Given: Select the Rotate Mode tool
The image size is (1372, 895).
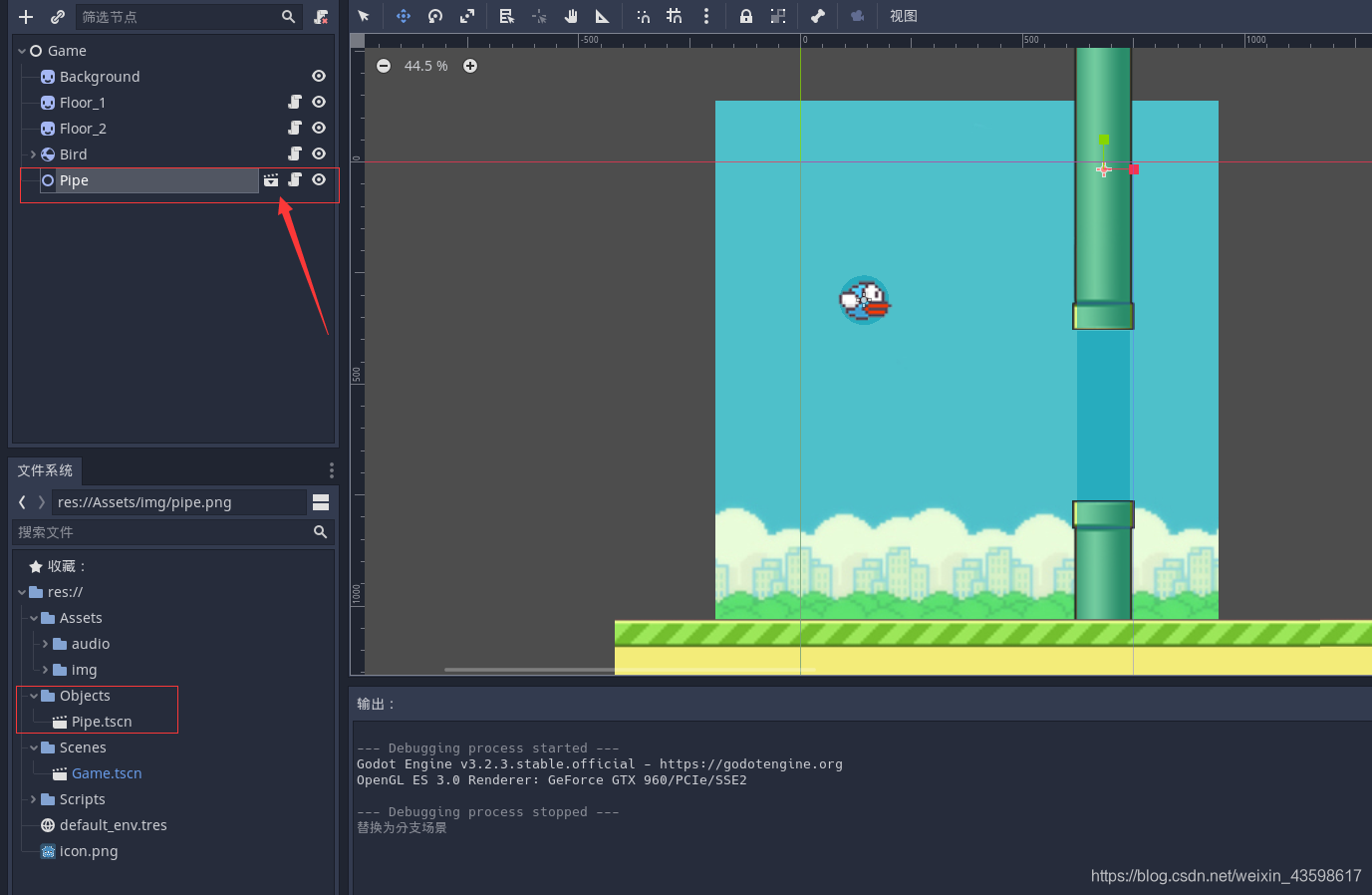Looking at the screenshot, I should point(435,16).
